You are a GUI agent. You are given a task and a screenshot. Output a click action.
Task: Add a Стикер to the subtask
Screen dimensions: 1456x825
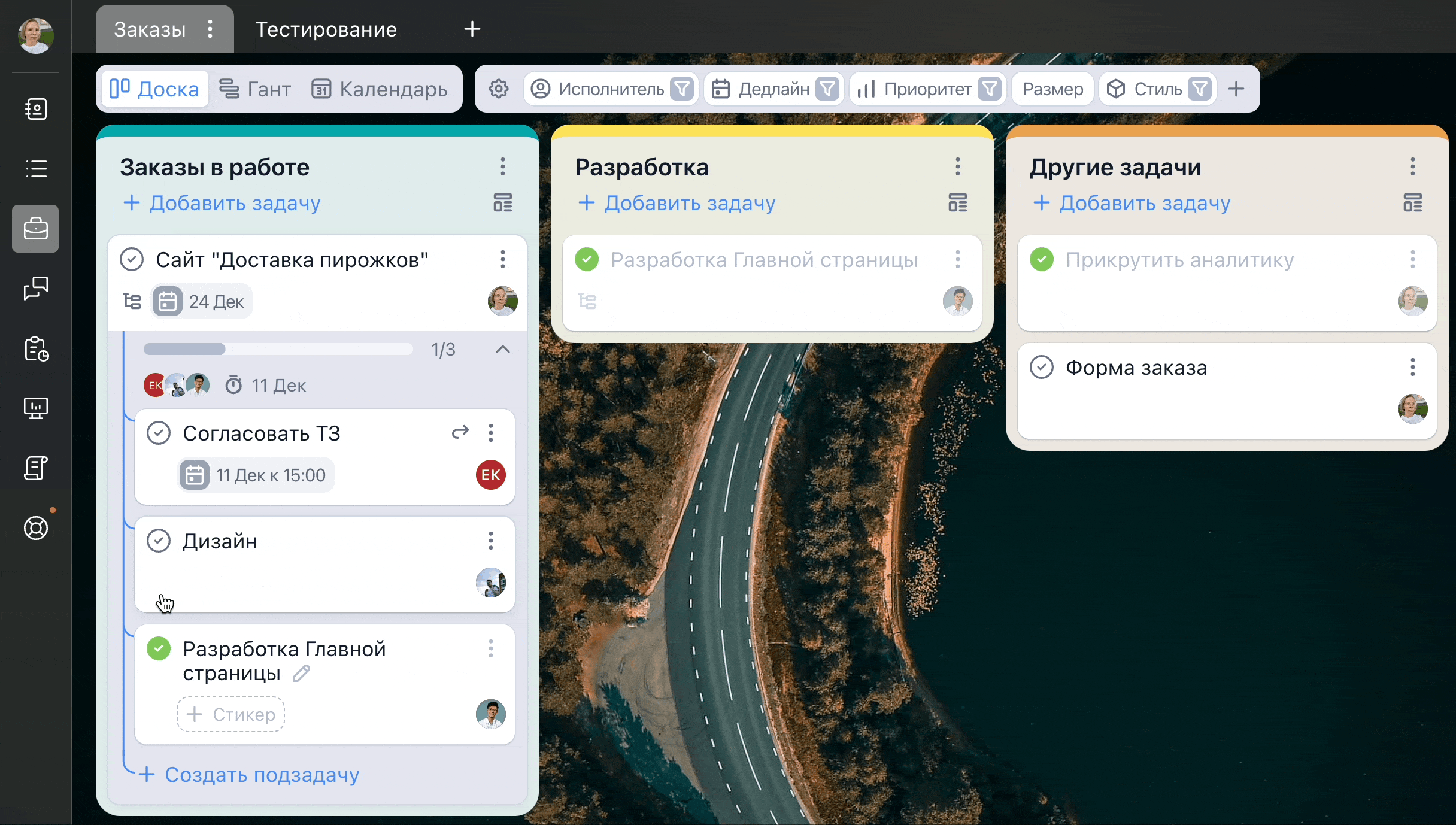pyautogui.click(x=231, y=714)
